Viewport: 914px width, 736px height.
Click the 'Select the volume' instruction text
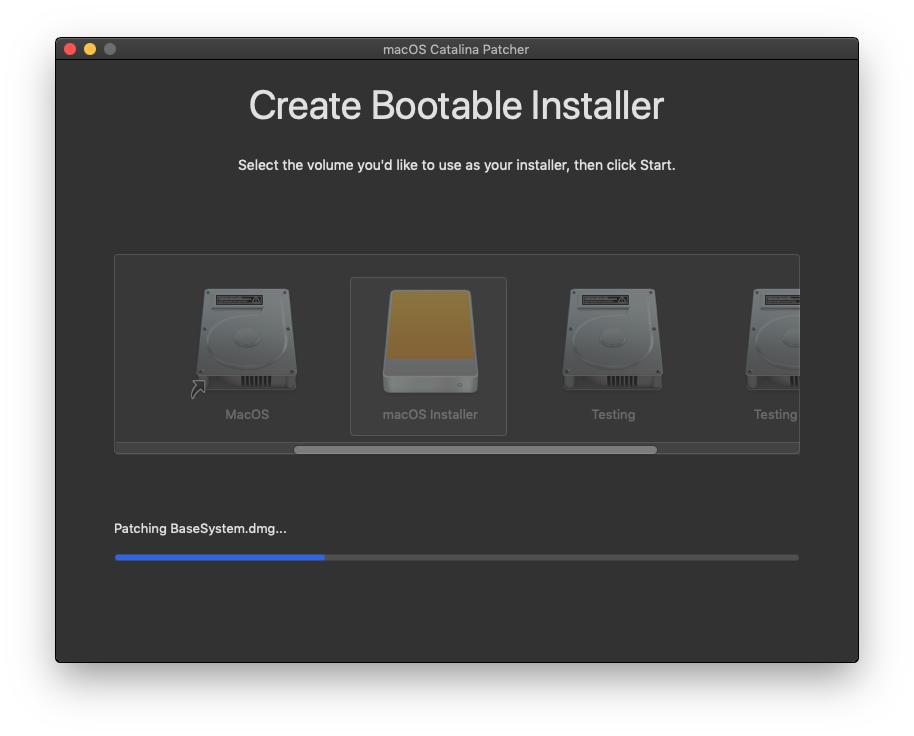456,165
